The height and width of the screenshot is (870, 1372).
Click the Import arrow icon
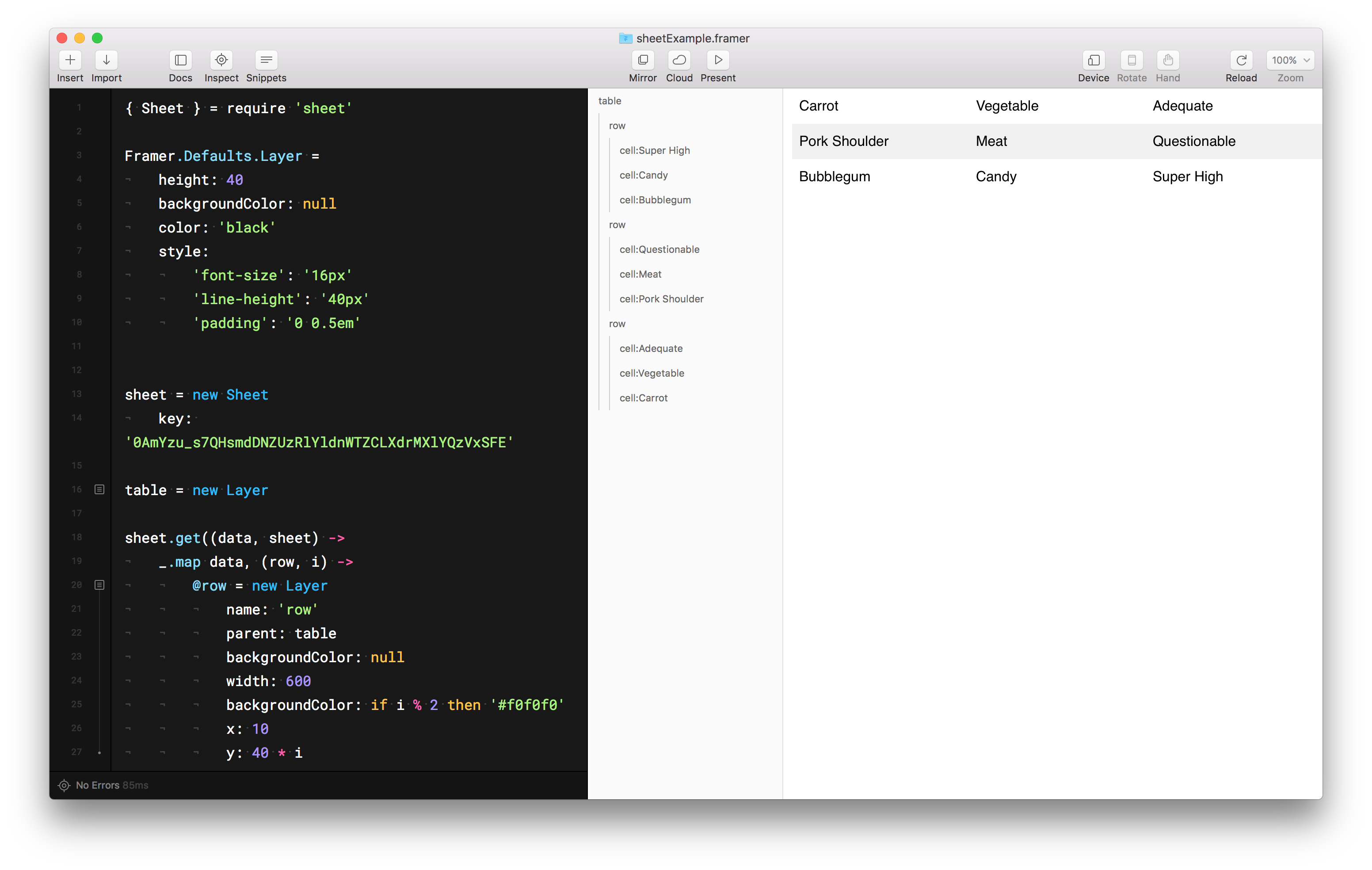tap(106, 60)
